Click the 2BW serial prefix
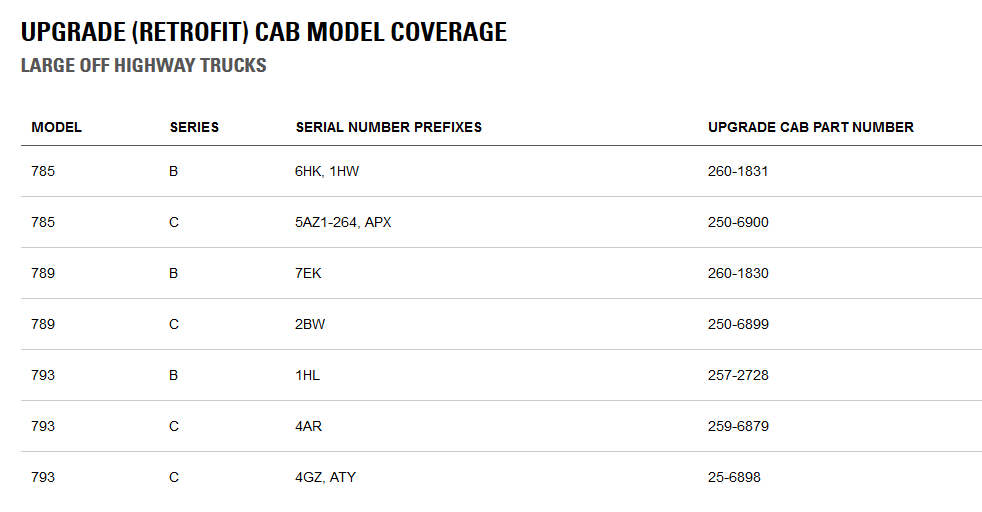The height and width of the screenshot is (512, 982). 311,324
